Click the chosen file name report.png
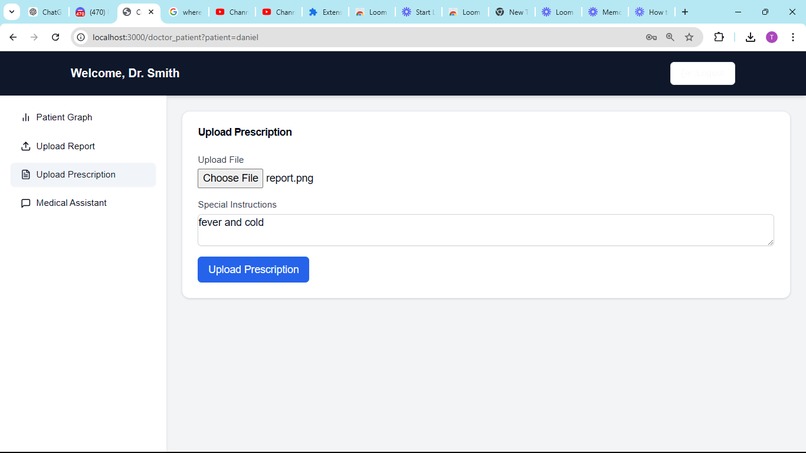806x453 pixels. [290, 178]
